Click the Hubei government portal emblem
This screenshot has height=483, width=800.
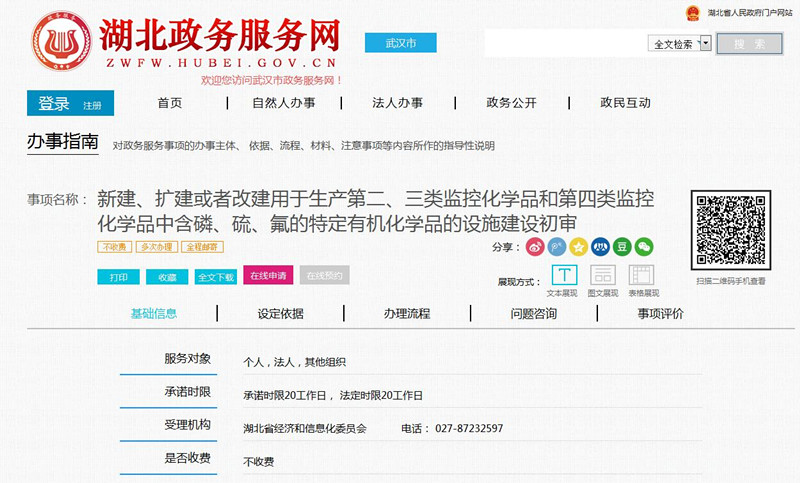[692, 14]
